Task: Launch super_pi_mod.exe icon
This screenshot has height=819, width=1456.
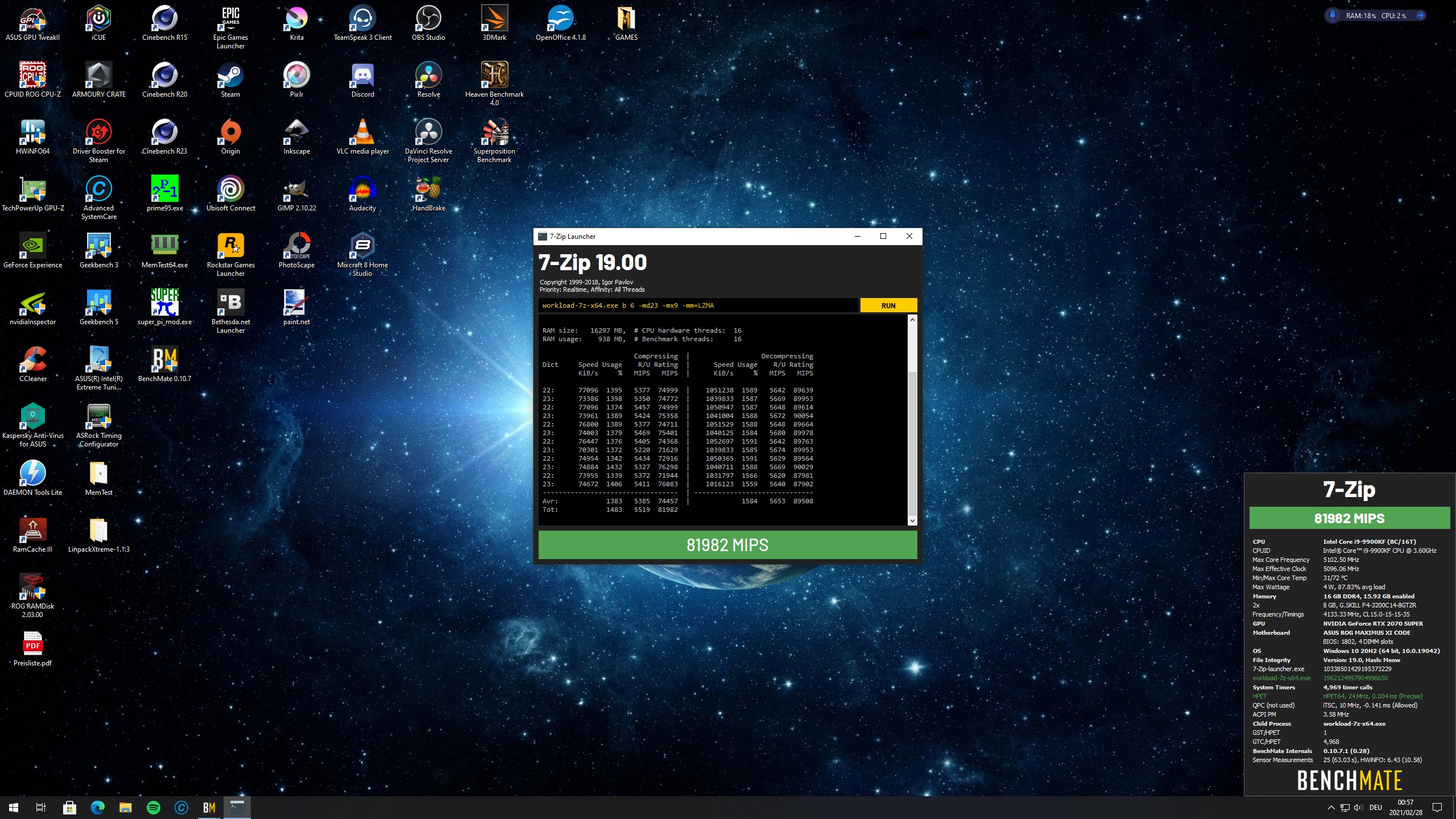Action: click(164, 308)
